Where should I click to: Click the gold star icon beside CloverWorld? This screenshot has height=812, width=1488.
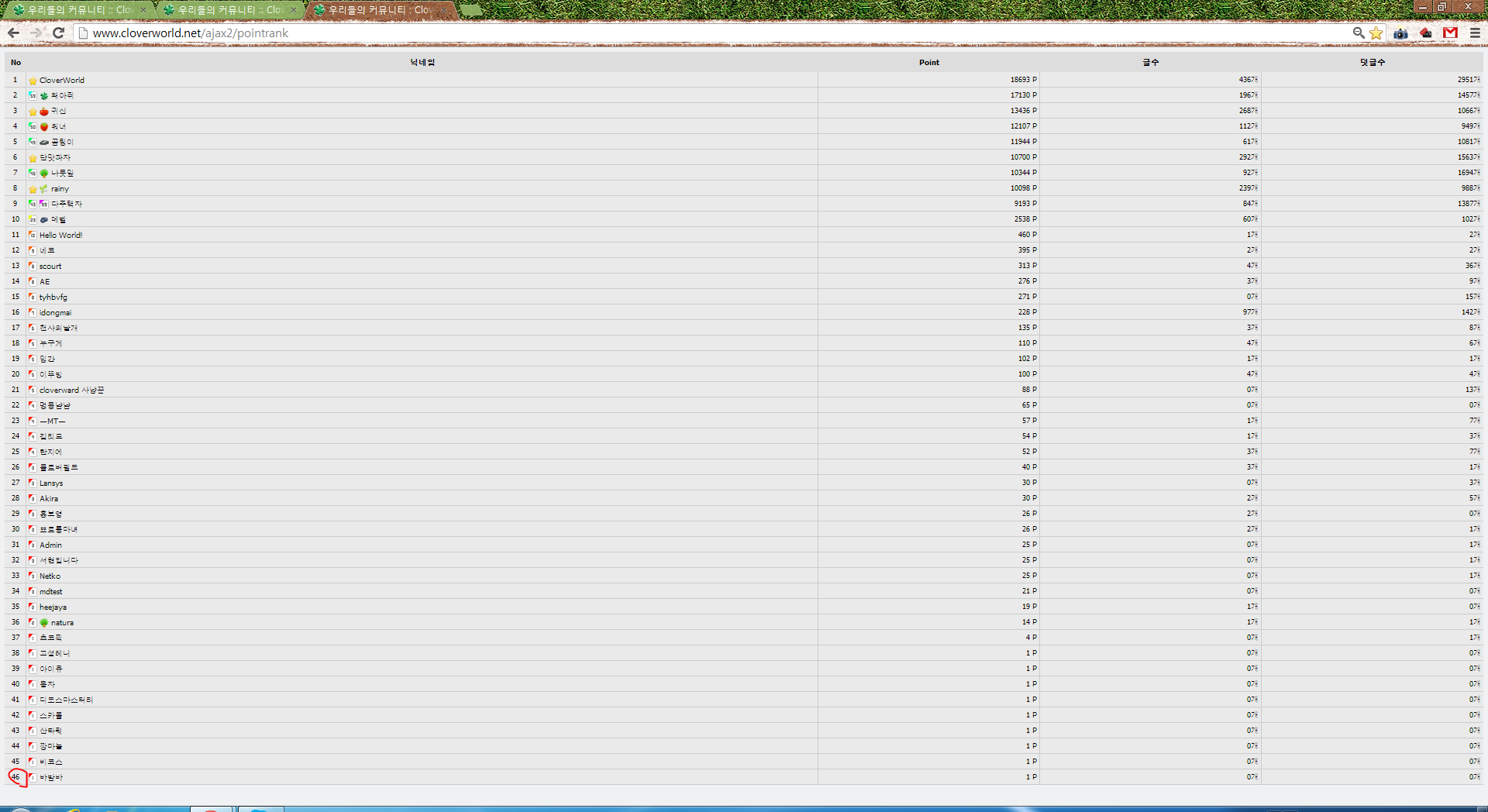(x=33, y=81)
